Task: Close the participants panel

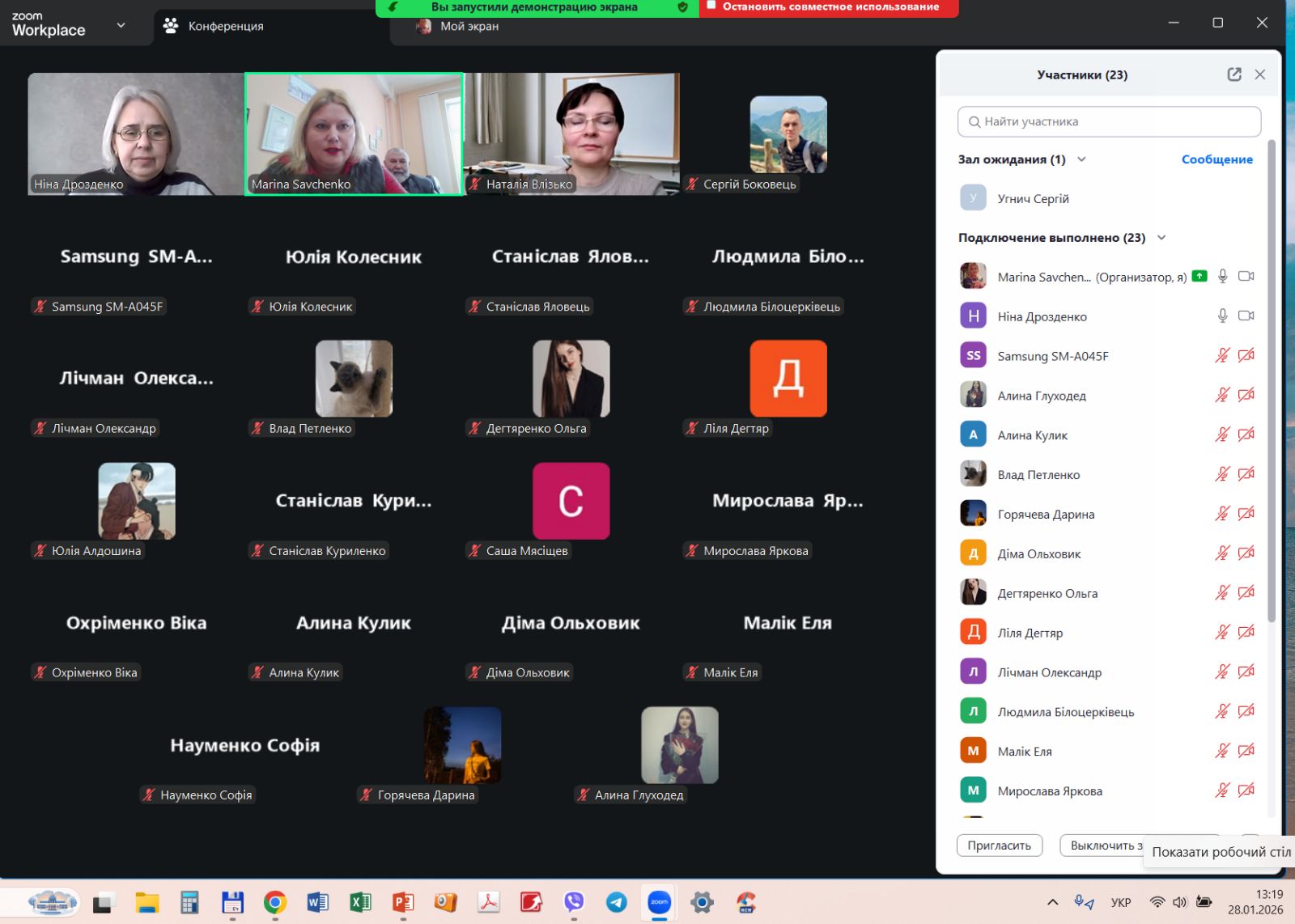Action: pos(1259,74)
